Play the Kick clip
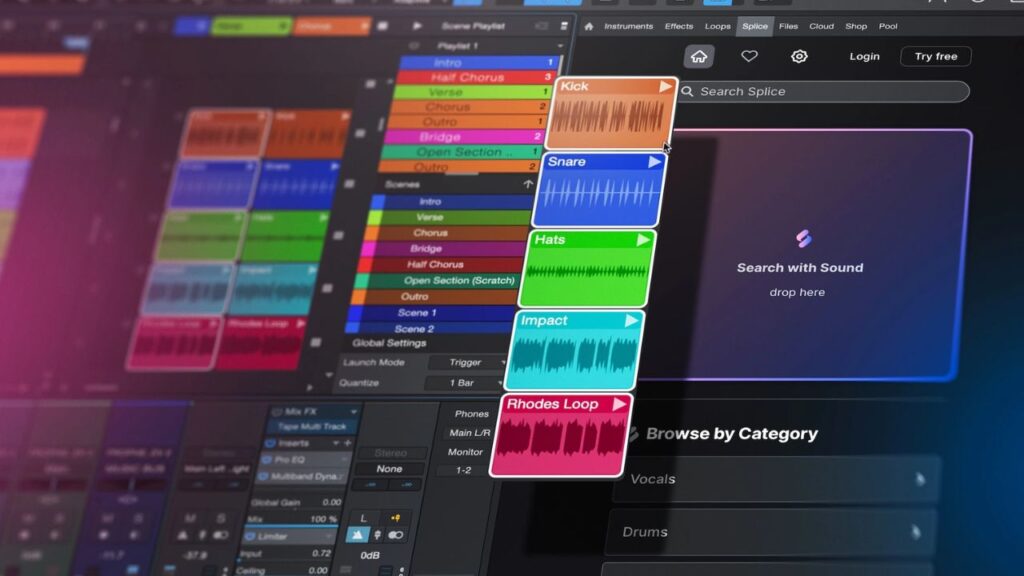 (x=665, y=86)
